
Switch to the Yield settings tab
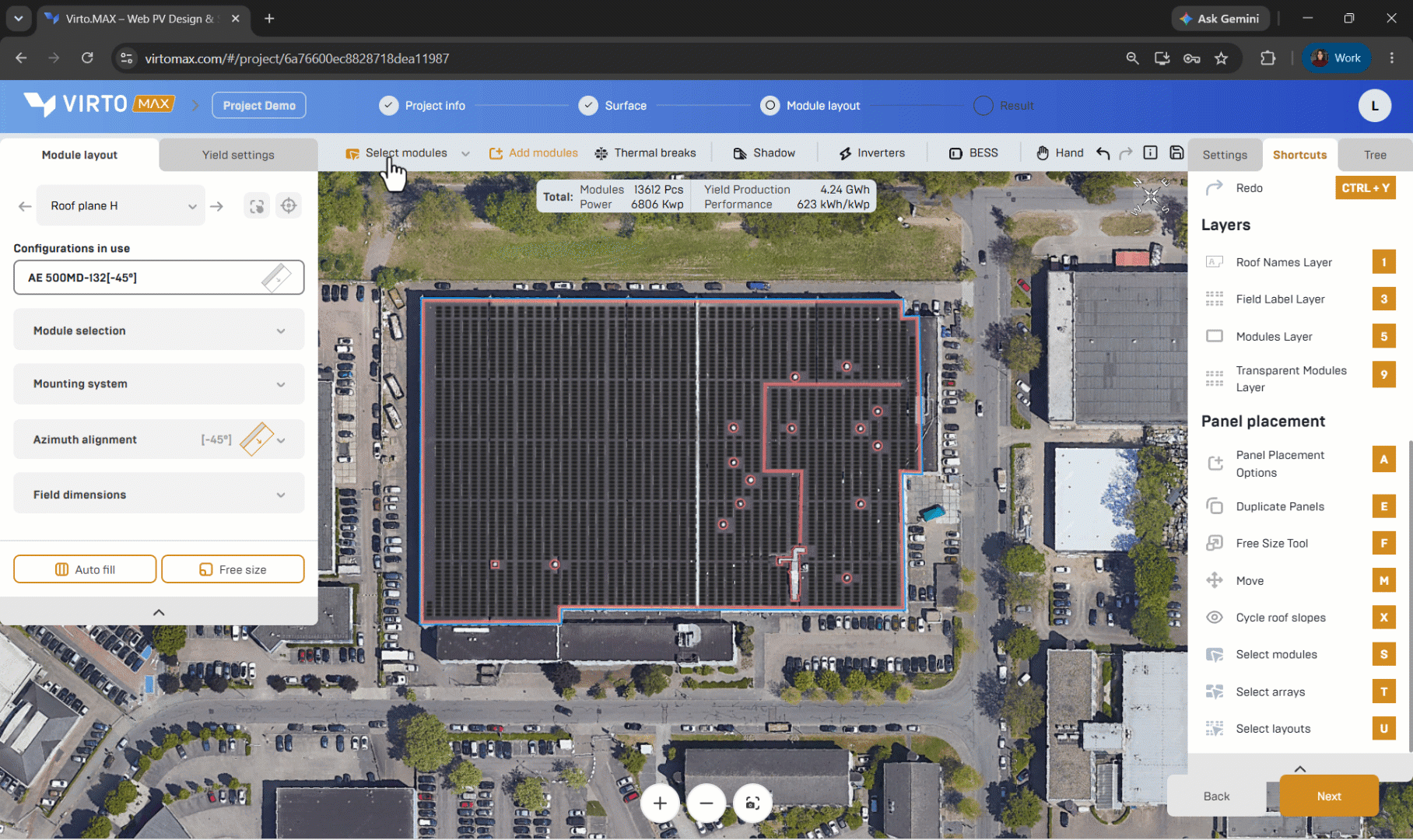pos(238,155)
